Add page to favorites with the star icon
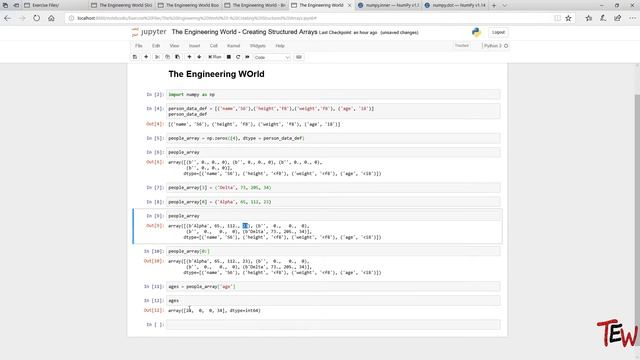Screen dimensions: 640x360 [x=568, y=18]
